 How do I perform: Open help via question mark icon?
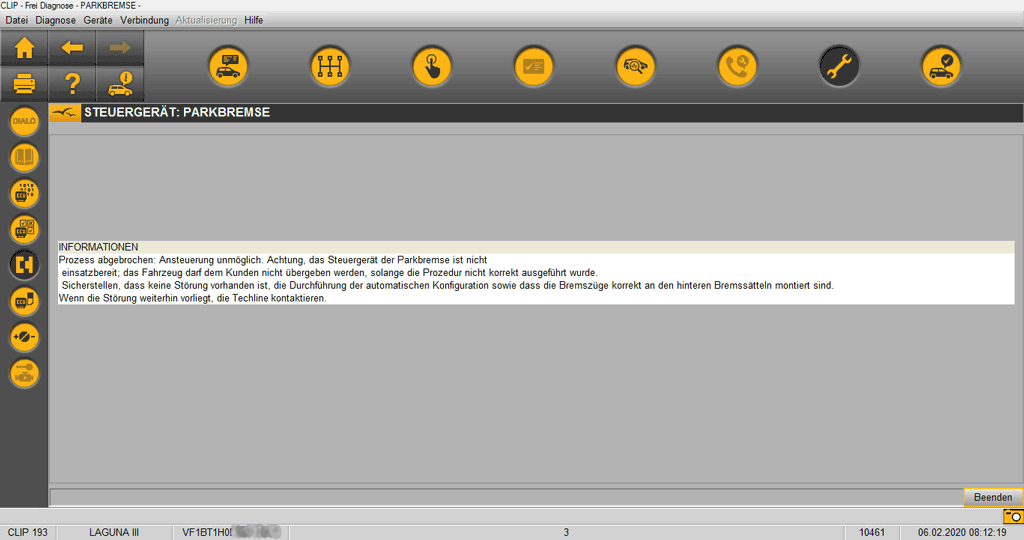tap(72, 84)
